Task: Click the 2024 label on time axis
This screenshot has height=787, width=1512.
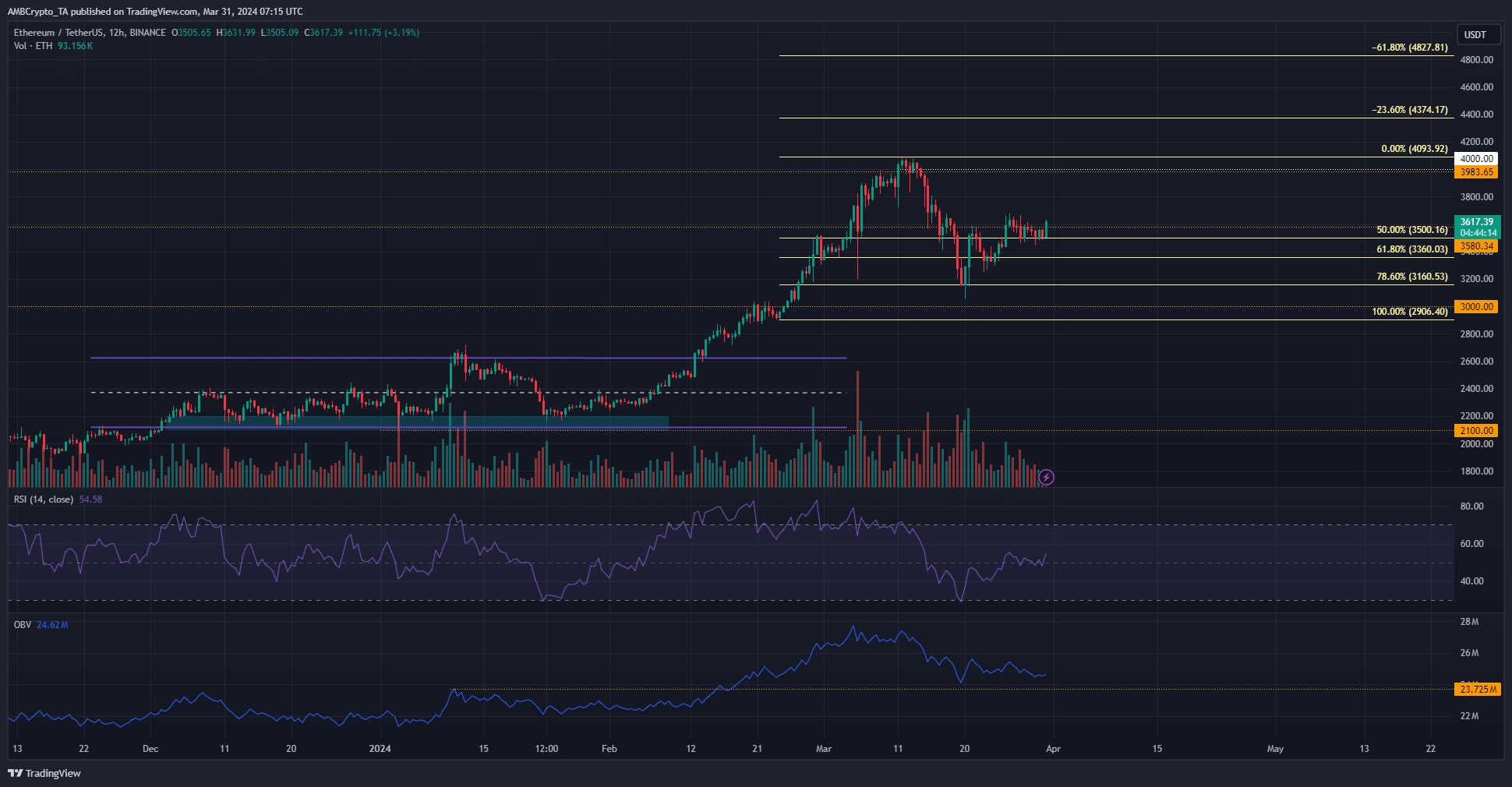Action: coord(380,749)
